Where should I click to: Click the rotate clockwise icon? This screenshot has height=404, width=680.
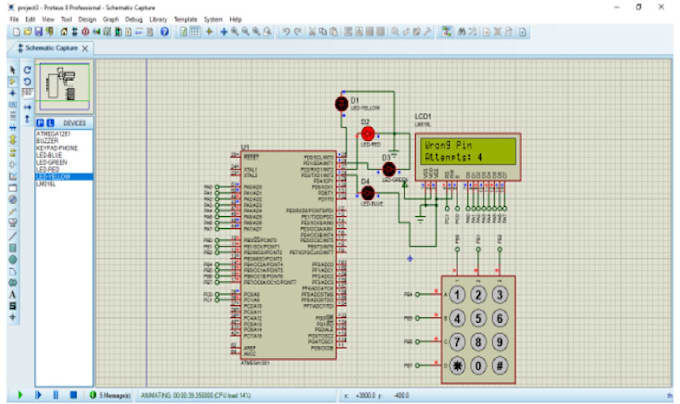28,69
